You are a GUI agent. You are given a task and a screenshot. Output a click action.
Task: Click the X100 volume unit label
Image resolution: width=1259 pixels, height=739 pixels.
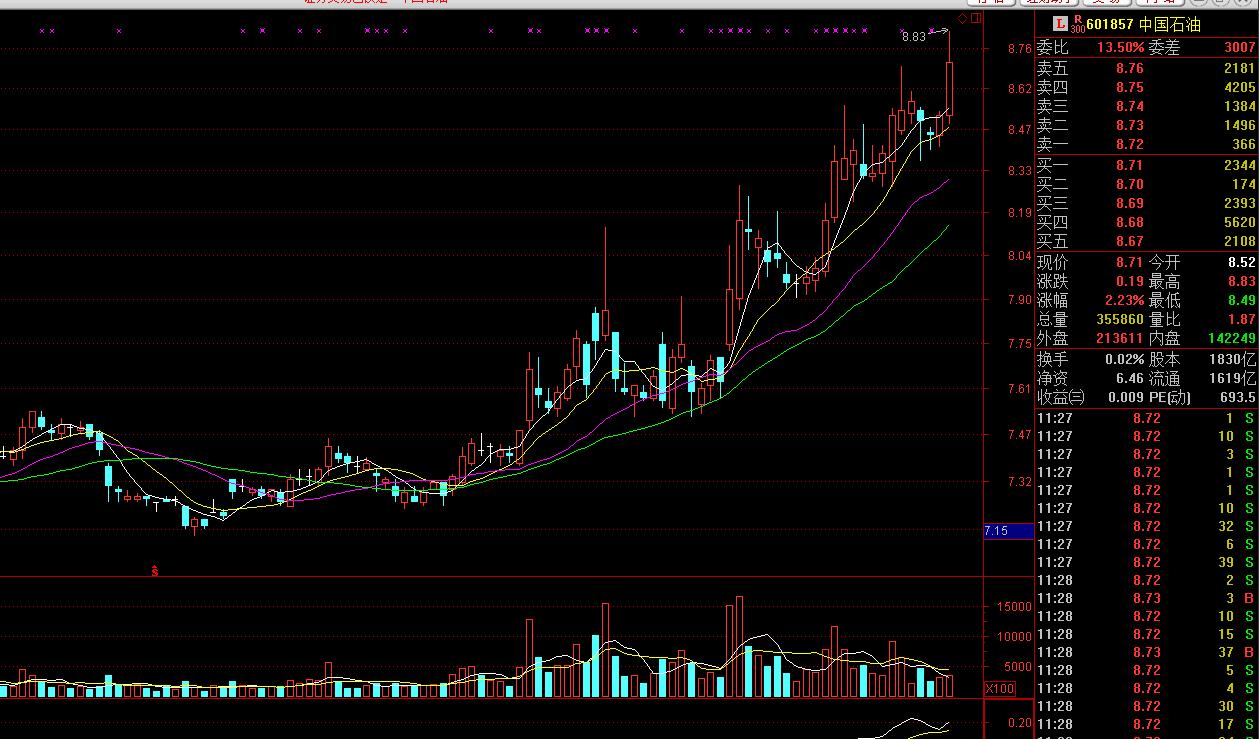click(x=997, y=689)
